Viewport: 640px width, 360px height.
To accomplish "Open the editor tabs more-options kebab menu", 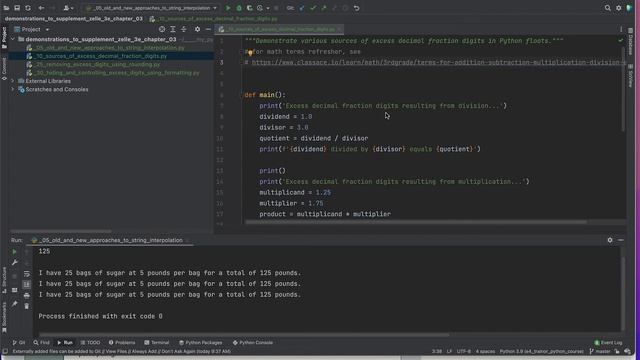I will 621,29.
